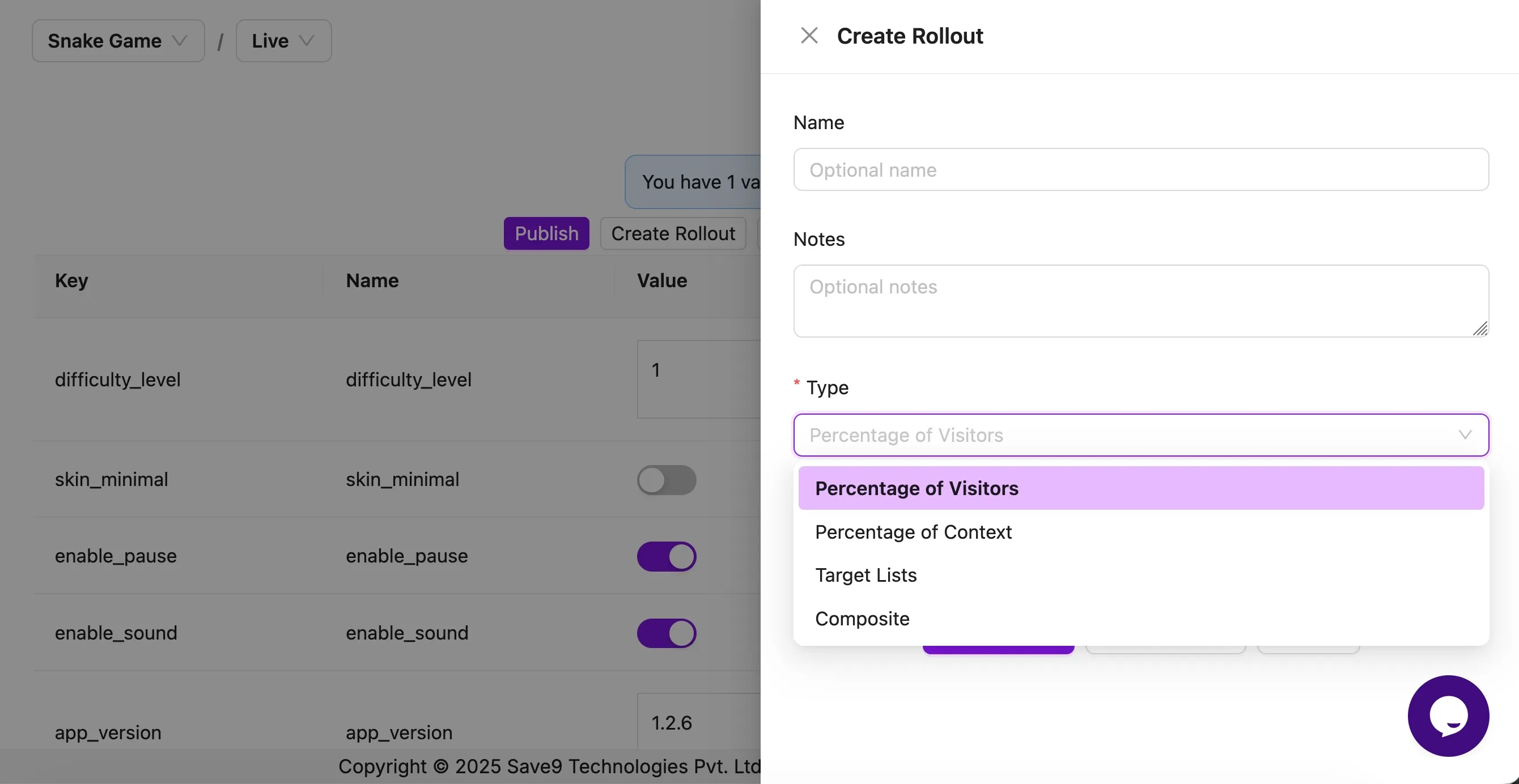1519x784 pixels.
Task: Click the app_version key cell
Action: [x=108, y=732]
